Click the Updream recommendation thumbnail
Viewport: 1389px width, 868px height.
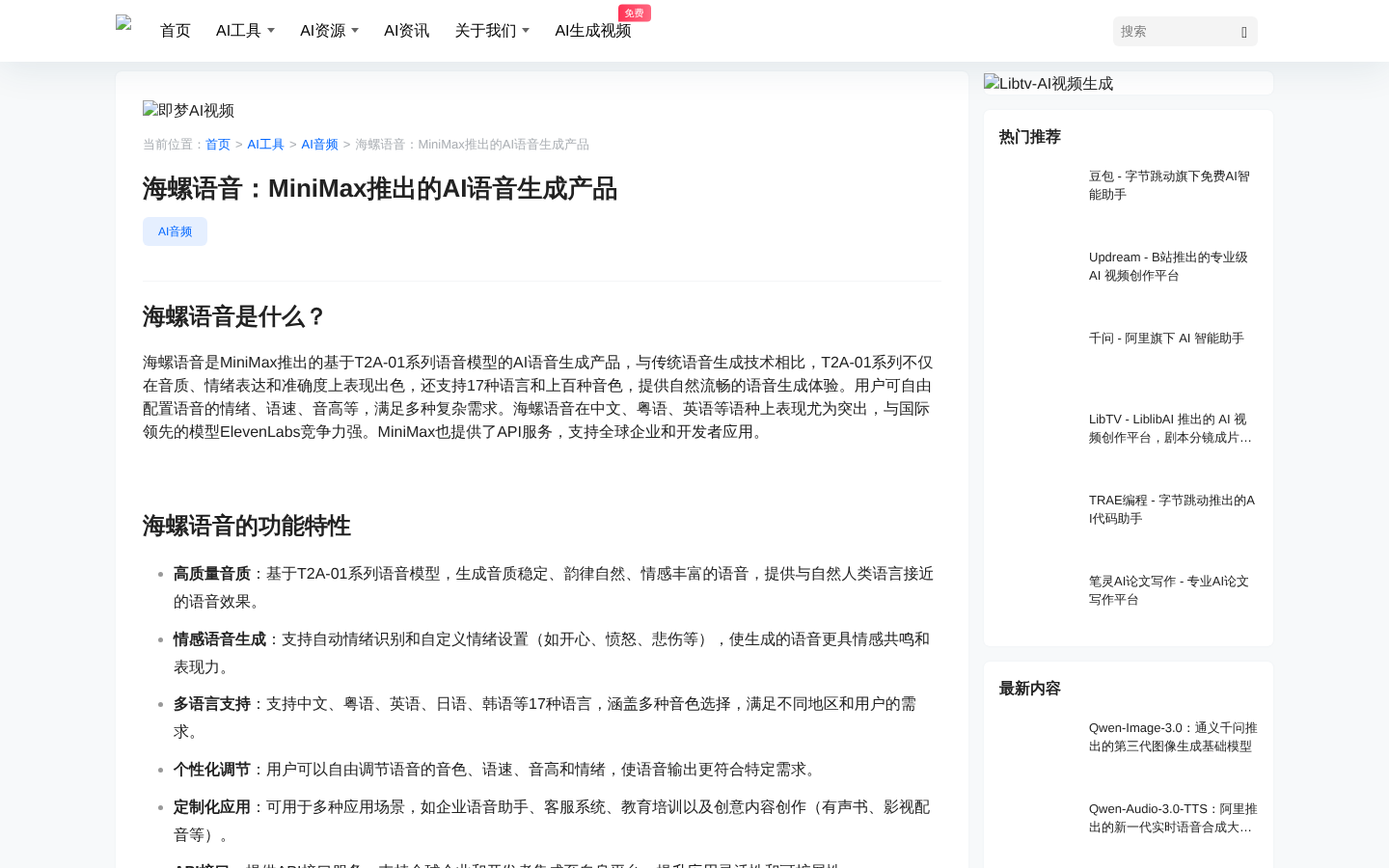point(1038,278)
